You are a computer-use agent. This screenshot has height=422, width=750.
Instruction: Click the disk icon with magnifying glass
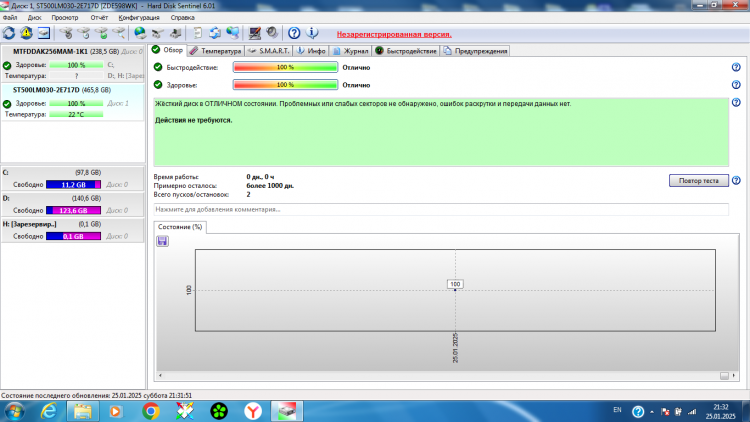coord(119,33)
